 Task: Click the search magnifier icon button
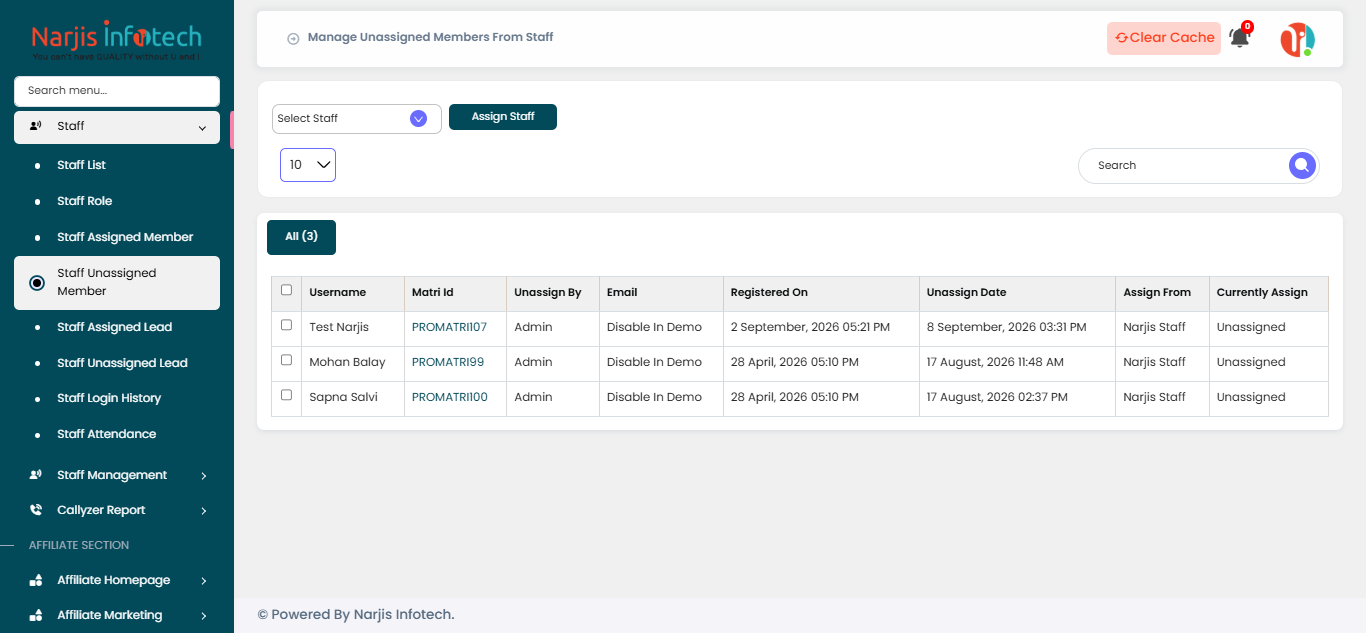click(x=1302, y=165)
